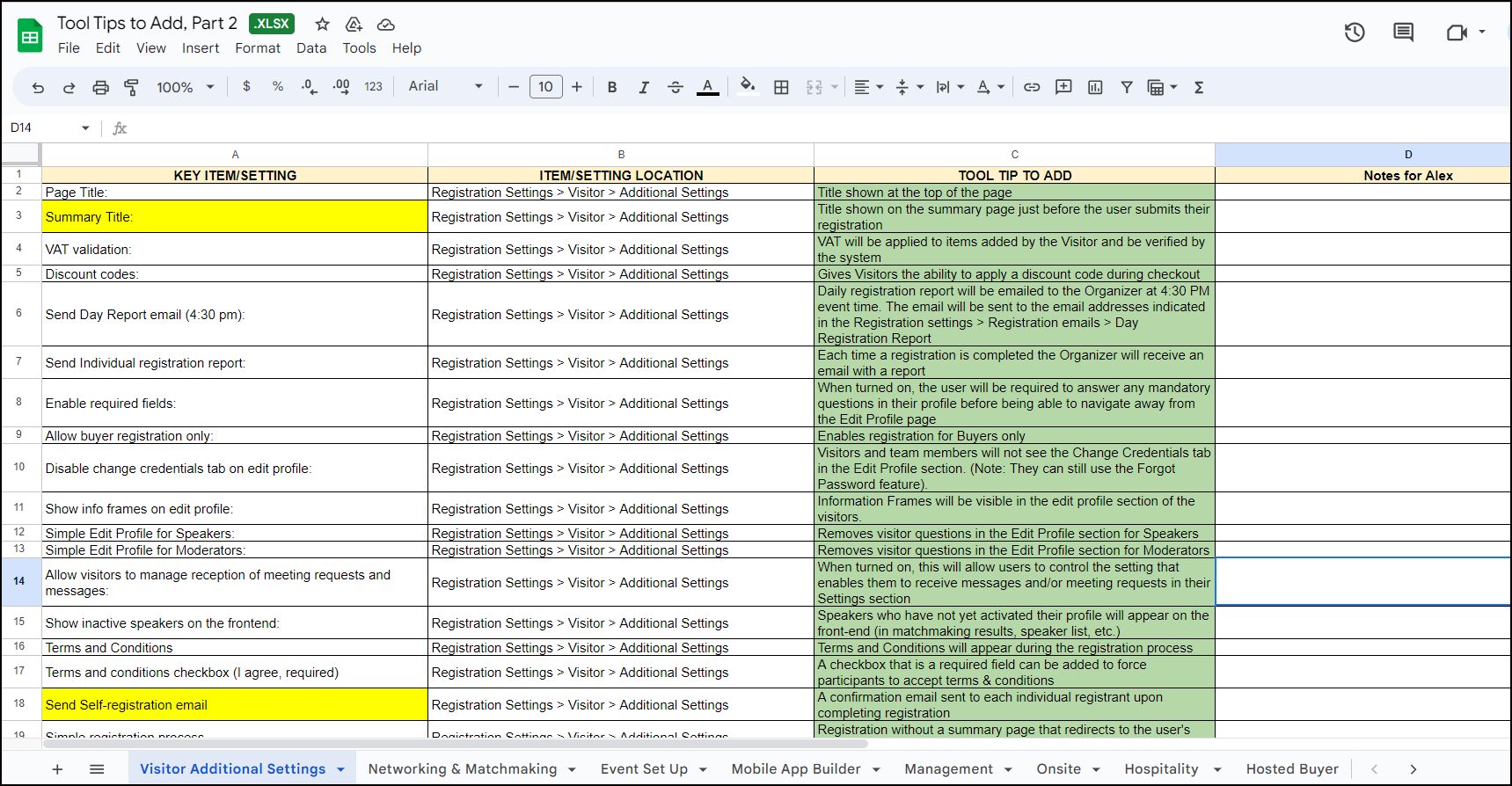
Task: Open the Functions sigma icon
Action: (x=1199, y=87)
